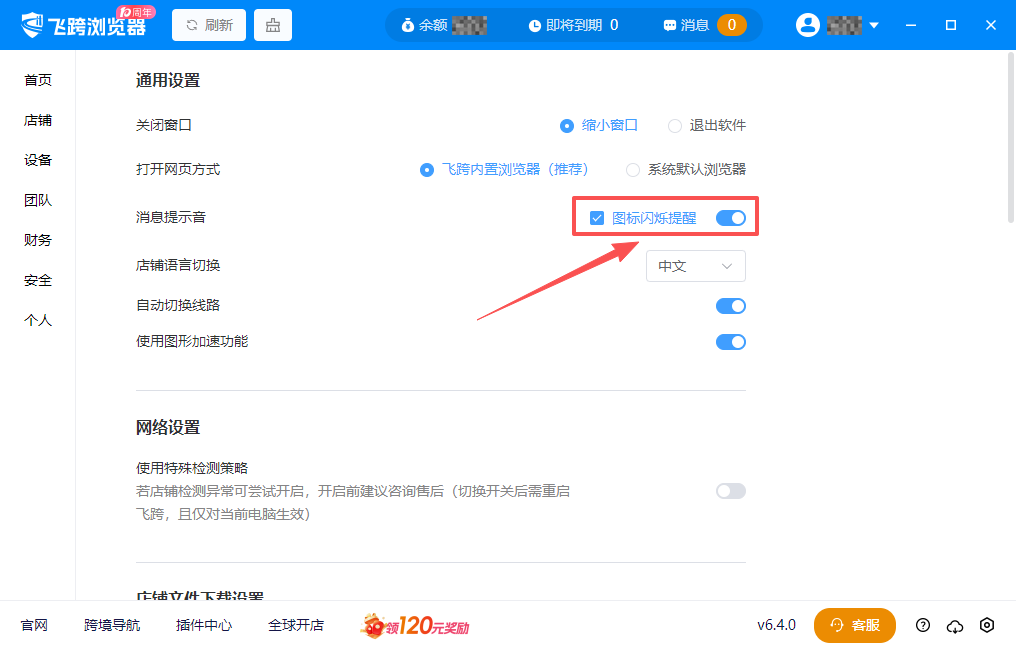Click the user avatar icon
1016x650 pixels.
(x=808, y=25)
